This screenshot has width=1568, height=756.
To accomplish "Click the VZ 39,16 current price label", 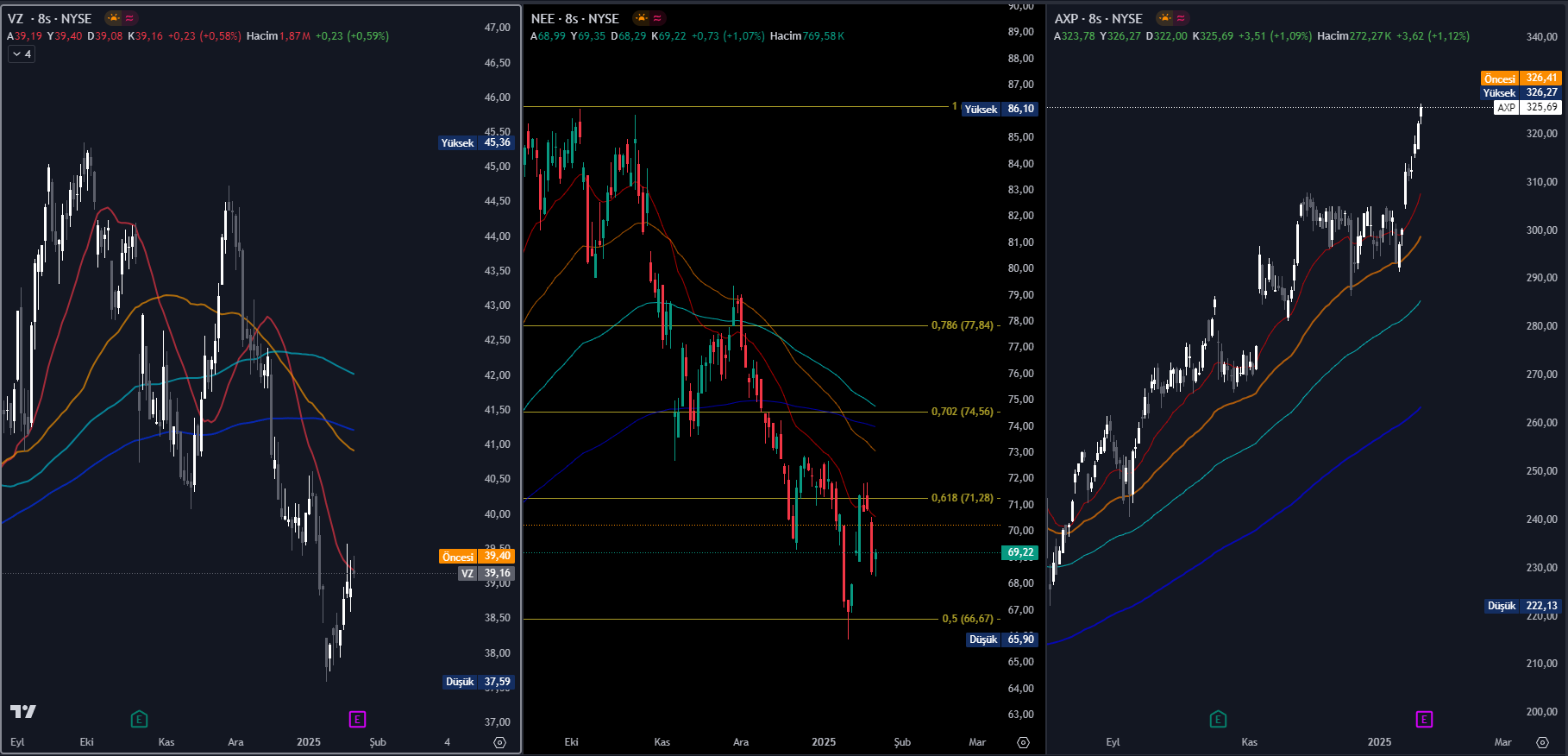I will pos(486,573).
